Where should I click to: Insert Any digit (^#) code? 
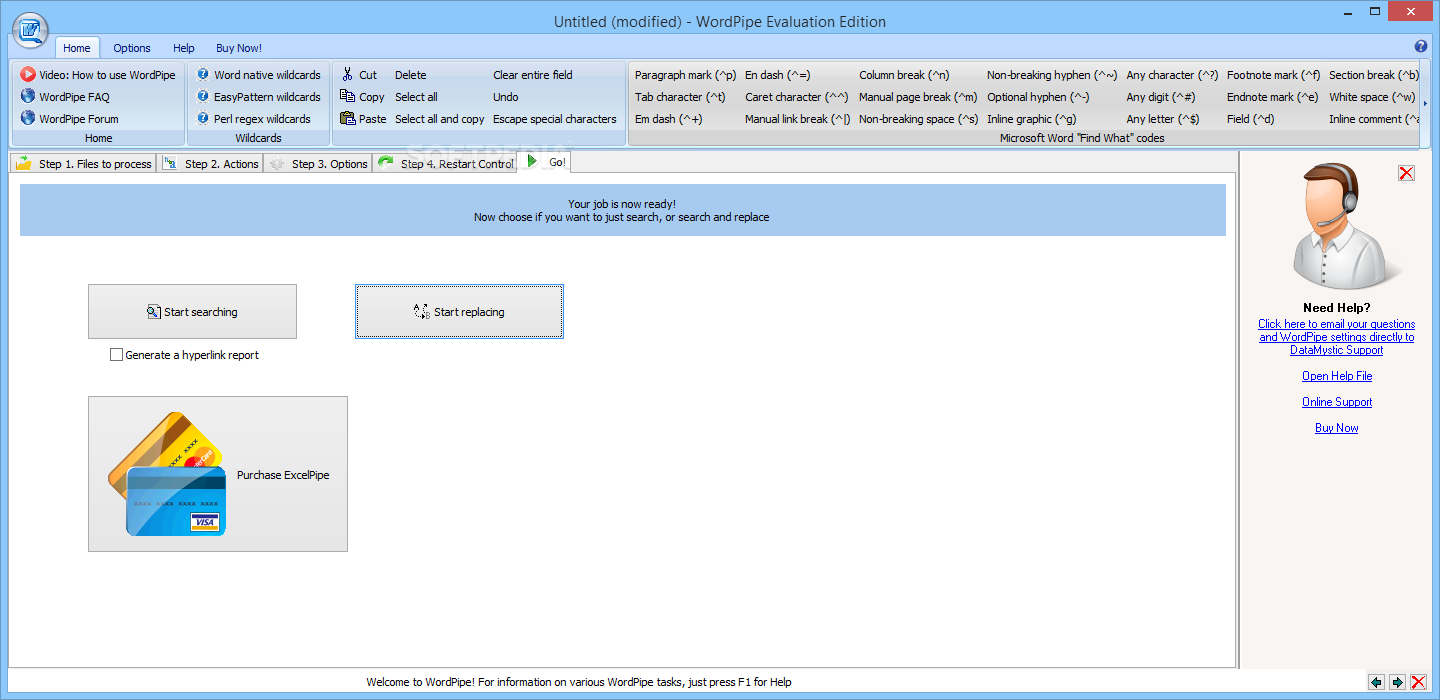(1160, 97)
